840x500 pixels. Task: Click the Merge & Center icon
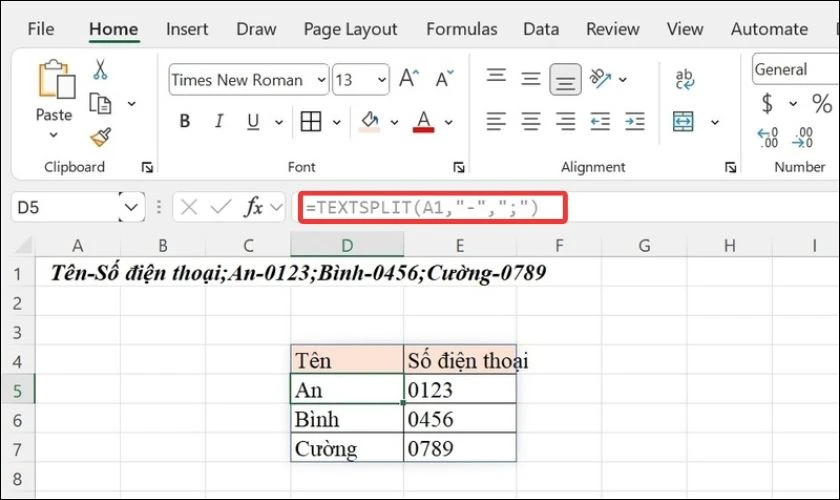684,122
